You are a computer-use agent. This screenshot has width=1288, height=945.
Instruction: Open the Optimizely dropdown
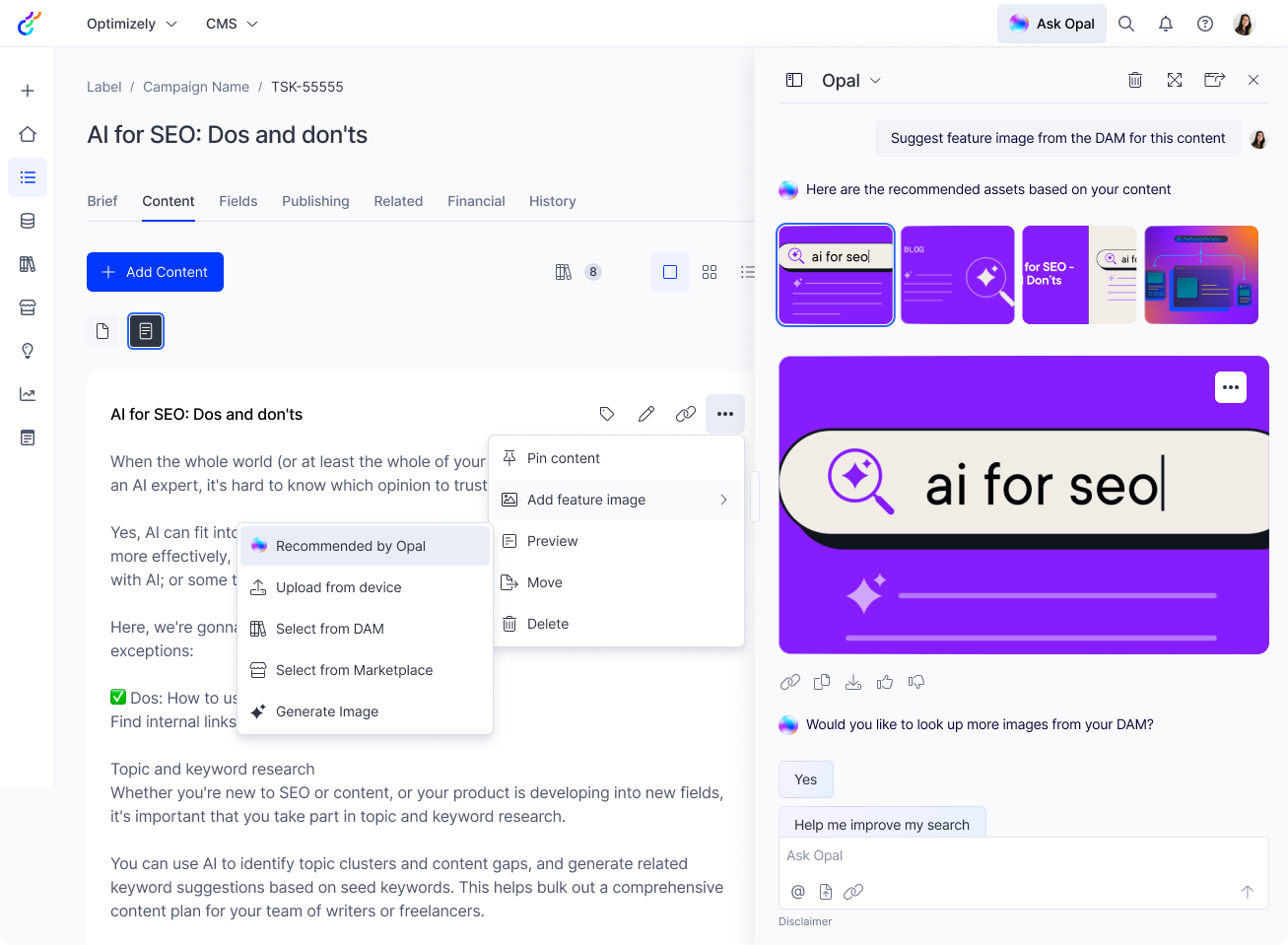131,24
